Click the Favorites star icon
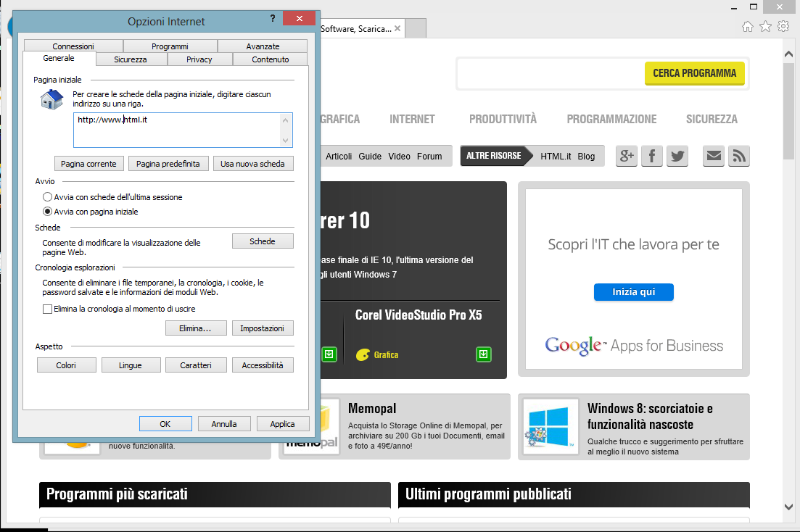The width and height of the screenshot is (800, 532). point(765,27)
